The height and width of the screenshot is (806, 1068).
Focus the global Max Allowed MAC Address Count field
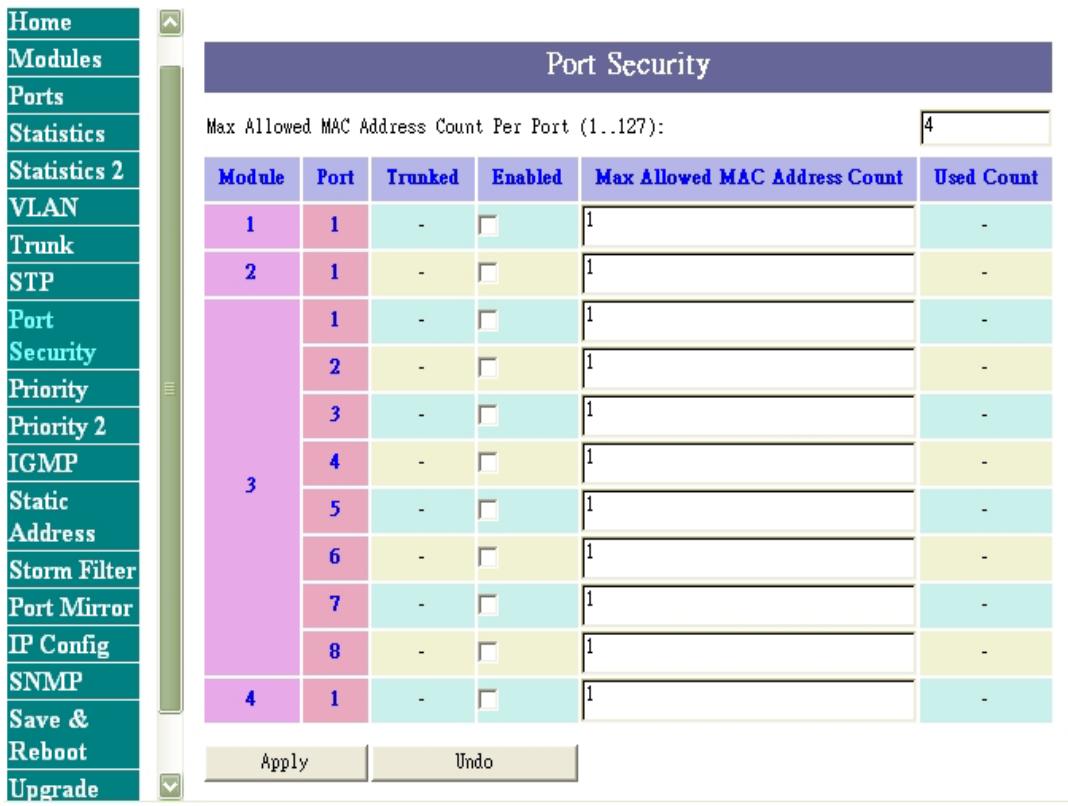click(985, 127)
